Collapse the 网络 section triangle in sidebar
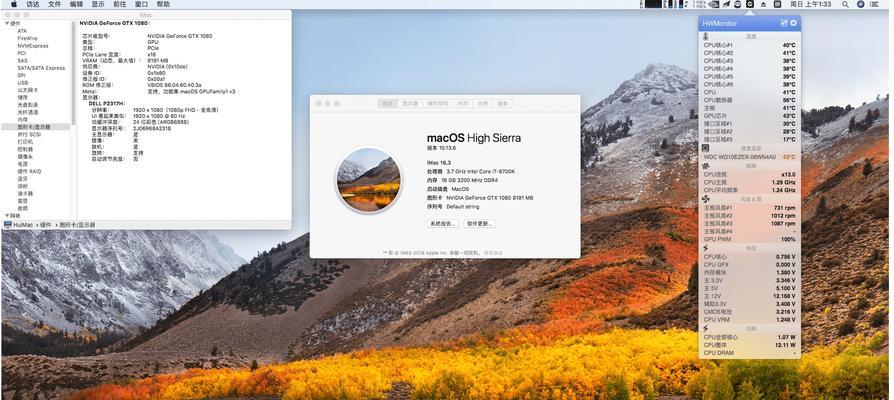Screen dimensions: 894x400 tap(7, 215)
